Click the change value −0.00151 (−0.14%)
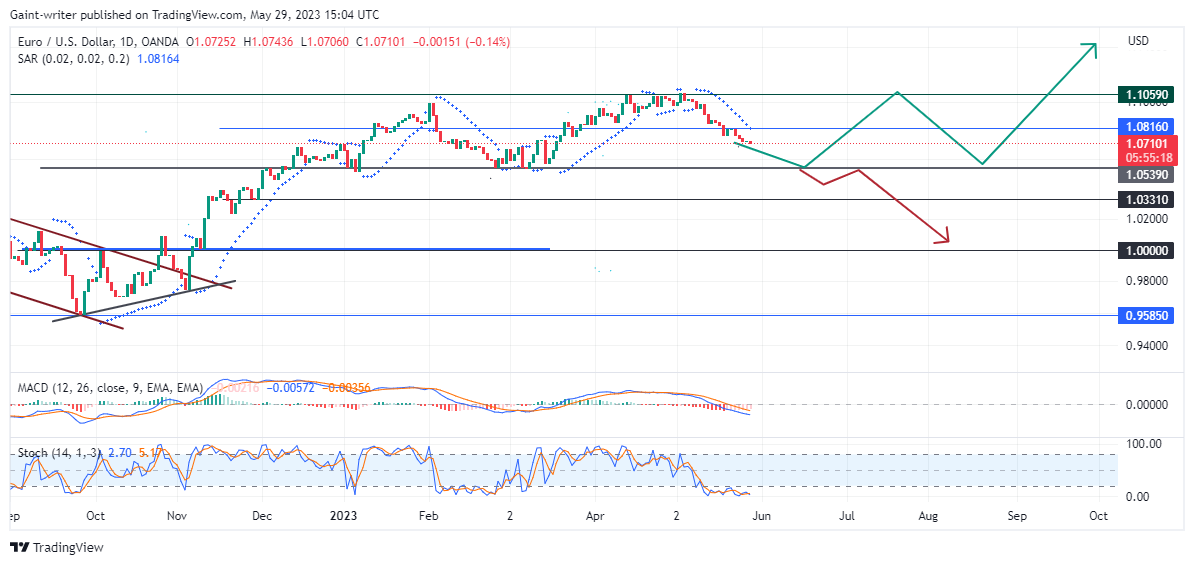Image resolution: width=1194 pixels, height=565 pixels. [x=461, y=43]
